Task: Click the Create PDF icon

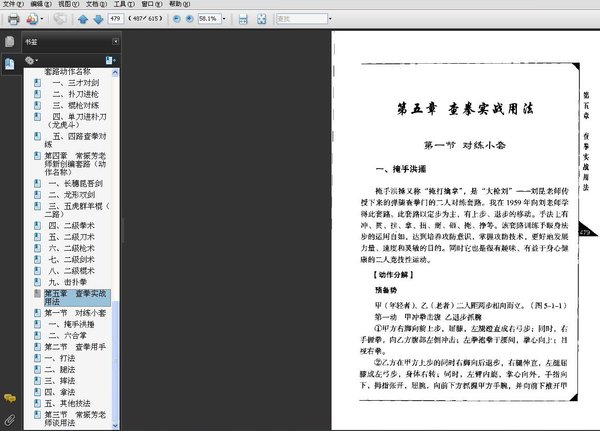Action: [x=32, y=19]
